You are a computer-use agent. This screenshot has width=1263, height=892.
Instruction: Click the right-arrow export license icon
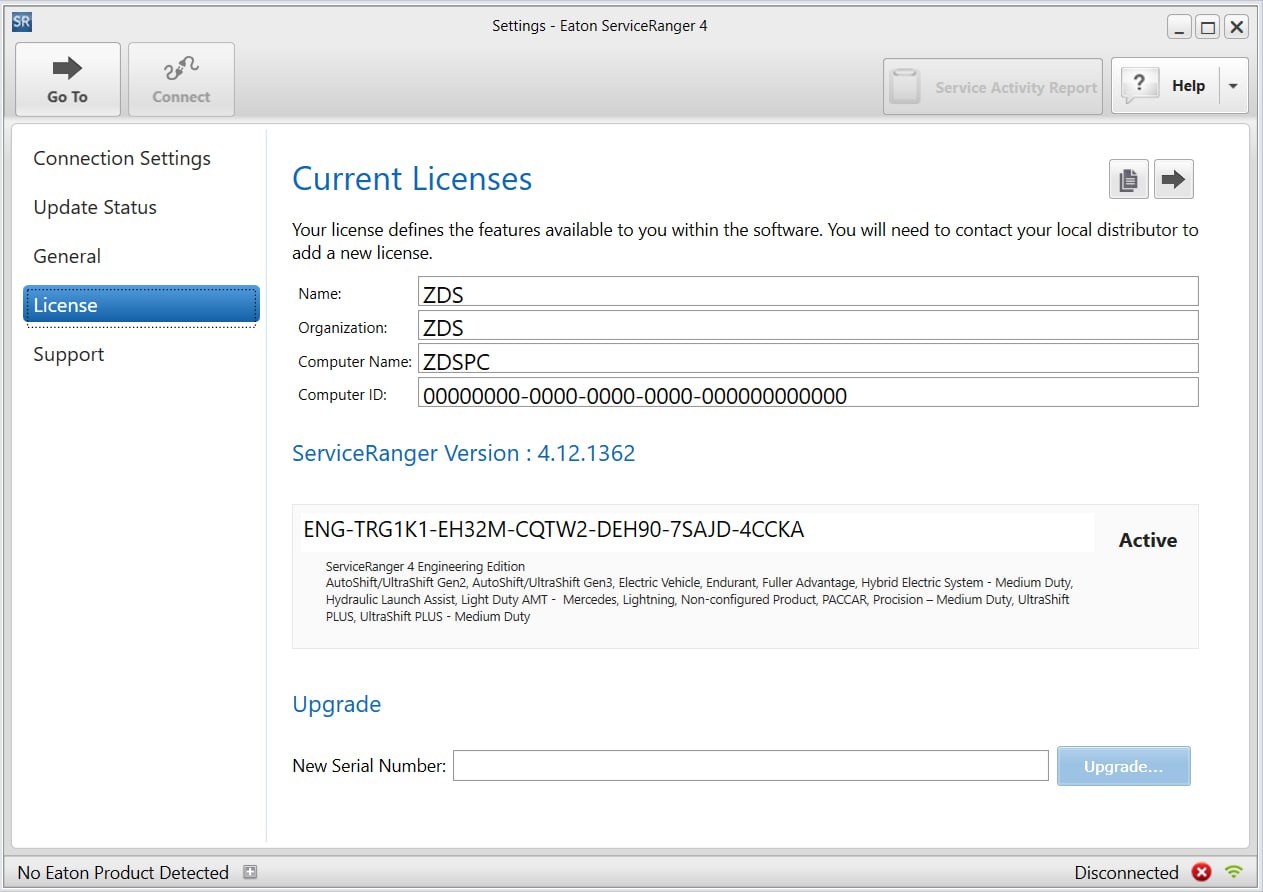[x=1174, y=180]
